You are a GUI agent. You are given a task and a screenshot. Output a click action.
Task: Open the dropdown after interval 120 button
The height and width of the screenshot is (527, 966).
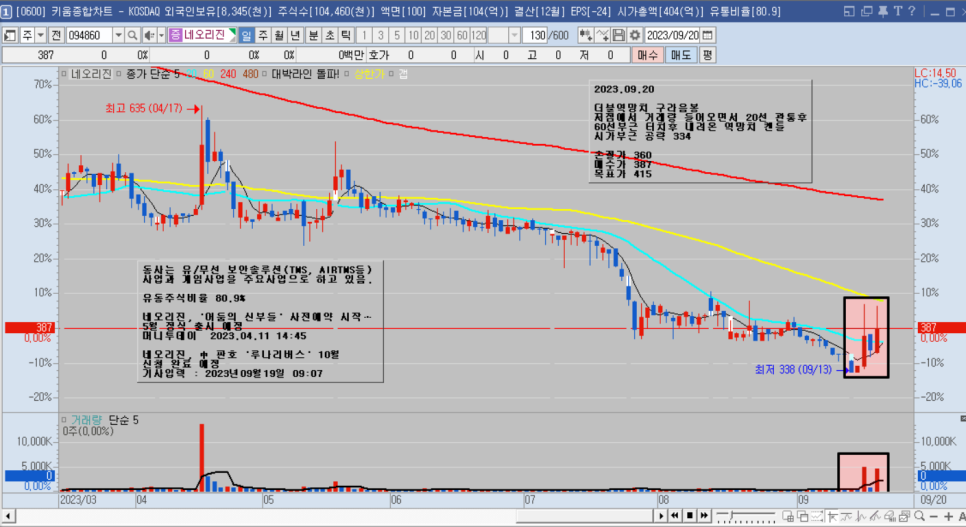514,35
